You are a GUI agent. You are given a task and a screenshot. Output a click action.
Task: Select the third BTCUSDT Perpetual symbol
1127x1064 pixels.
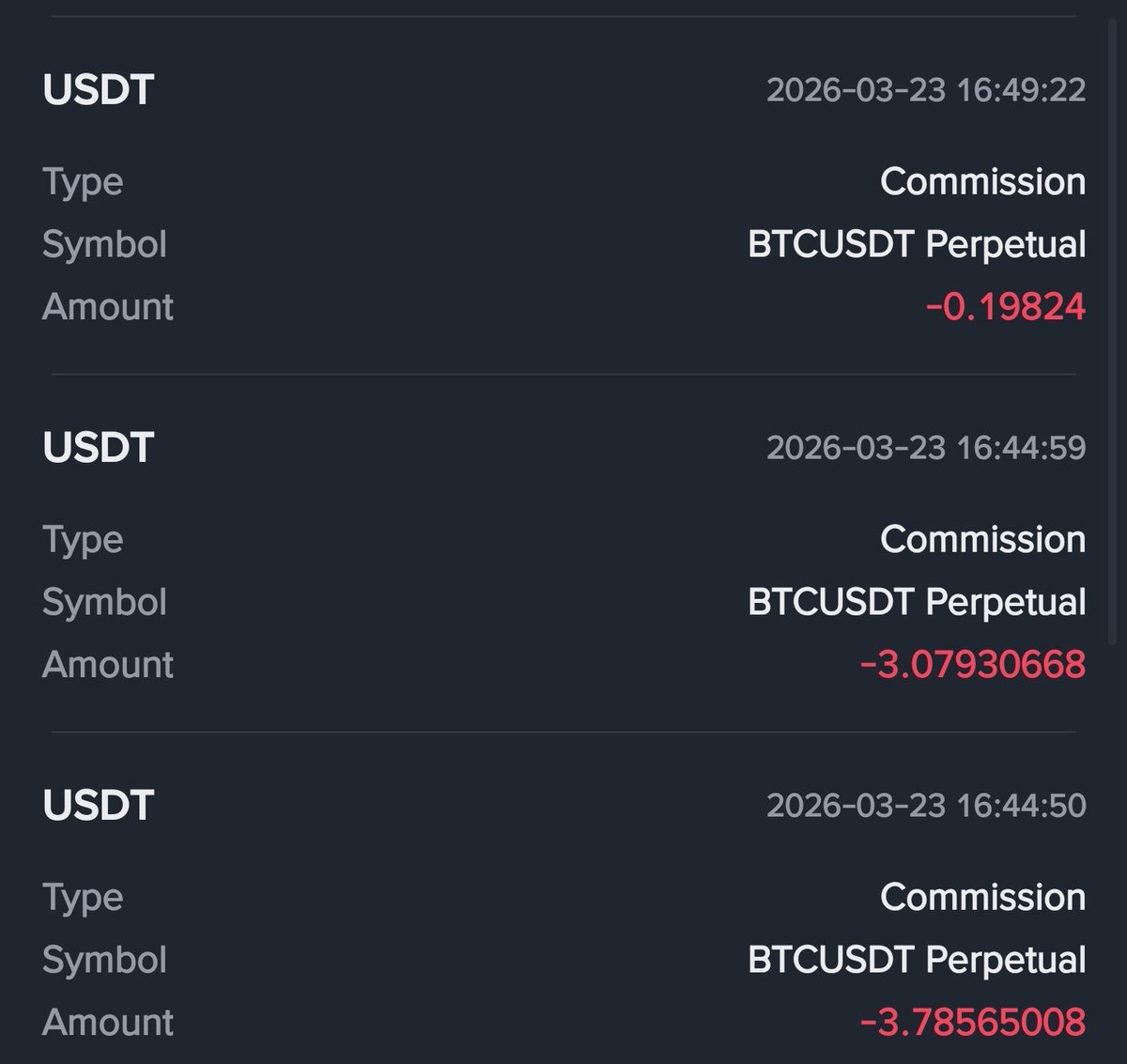(x=917, y=960)
